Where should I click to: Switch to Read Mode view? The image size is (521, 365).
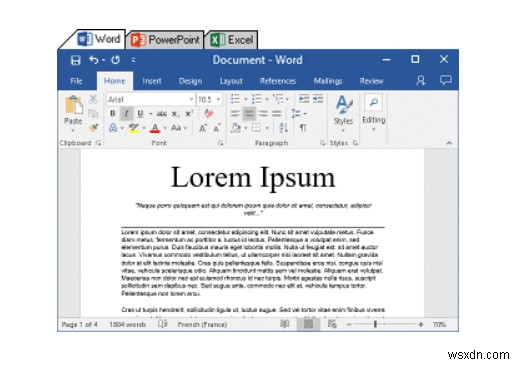tap(285, 324)
